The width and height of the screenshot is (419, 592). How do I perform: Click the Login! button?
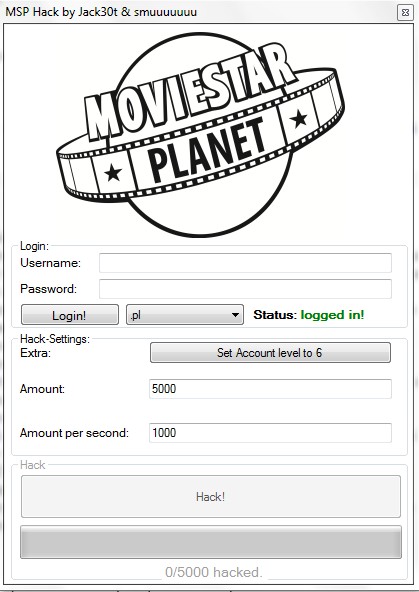[70, 315]
